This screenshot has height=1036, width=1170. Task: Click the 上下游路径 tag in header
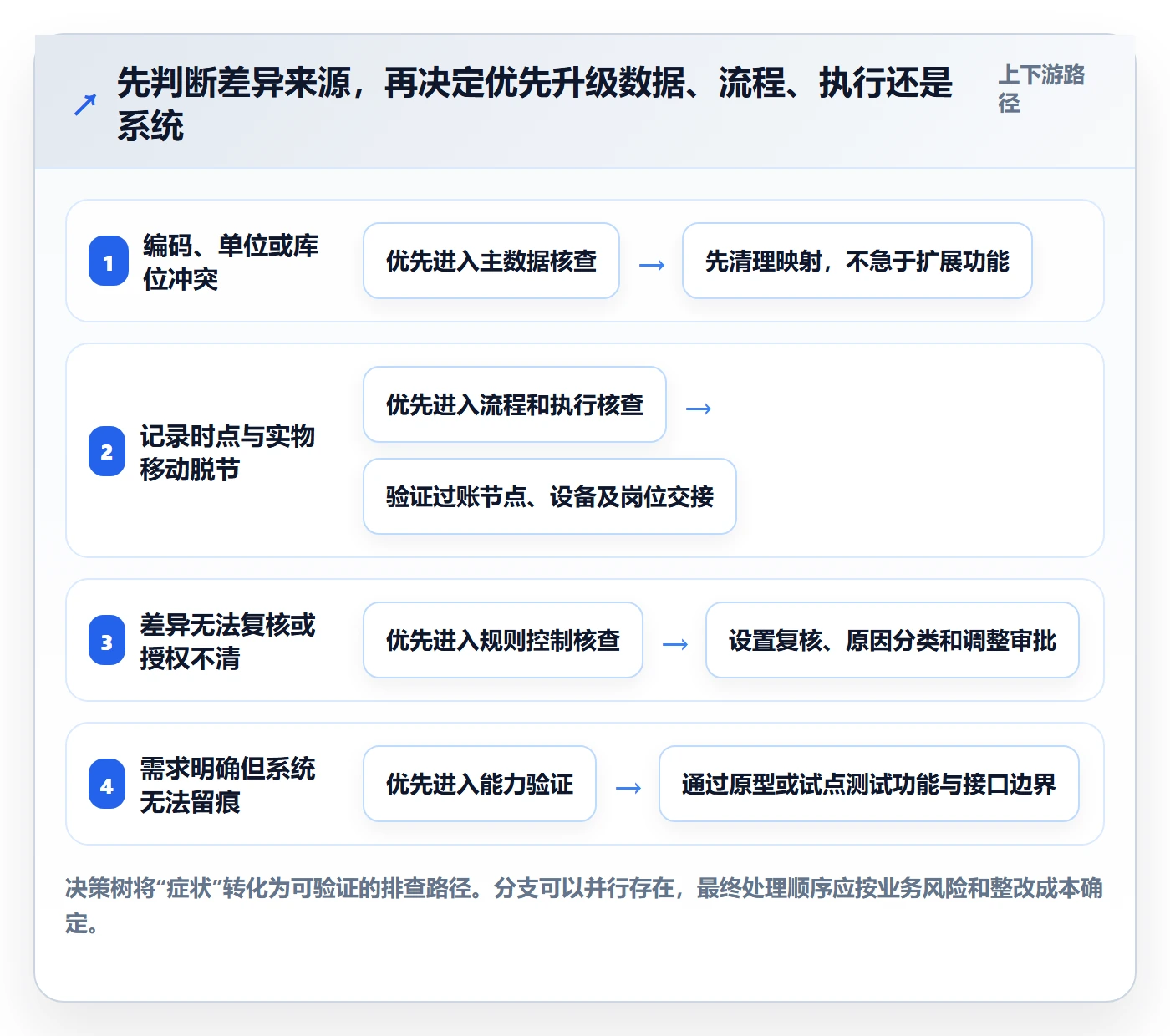pyautogui.click(x=1041, y=89)
